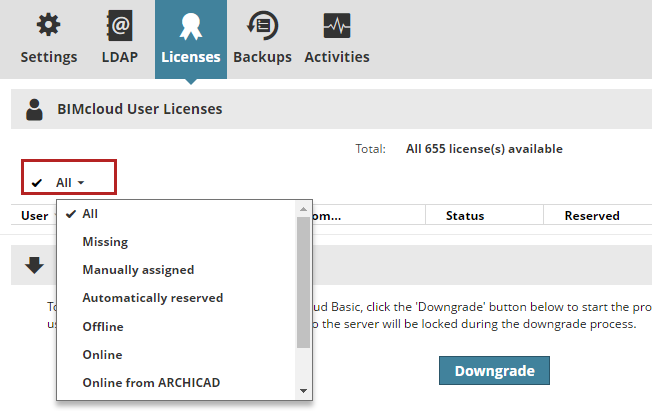Click the Licenses ribbon badge icon
Image resolution: width=652 pixels, height=411 pixels.
189,25
